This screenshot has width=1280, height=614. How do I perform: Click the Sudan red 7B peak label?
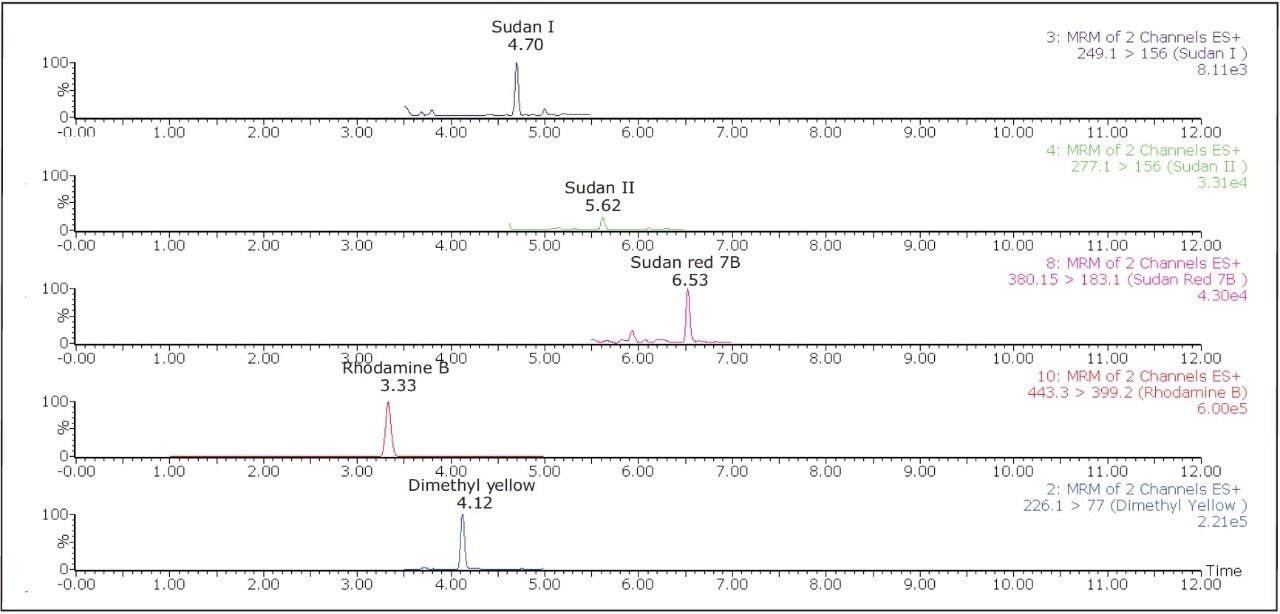coord(684,263)
